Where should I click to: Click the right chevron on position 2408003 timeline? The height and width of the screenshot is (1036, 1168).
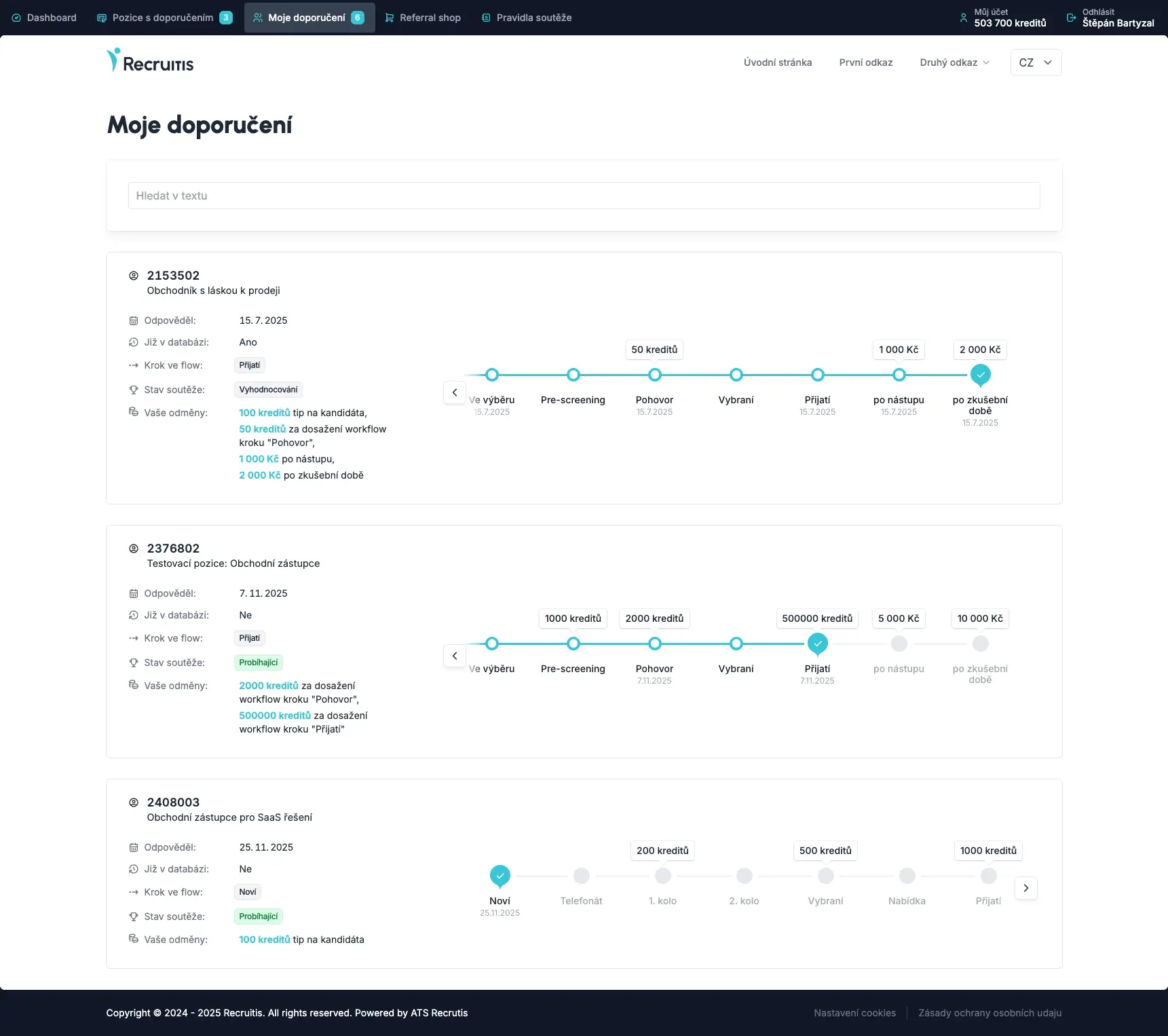click(x=1026, y=888)
